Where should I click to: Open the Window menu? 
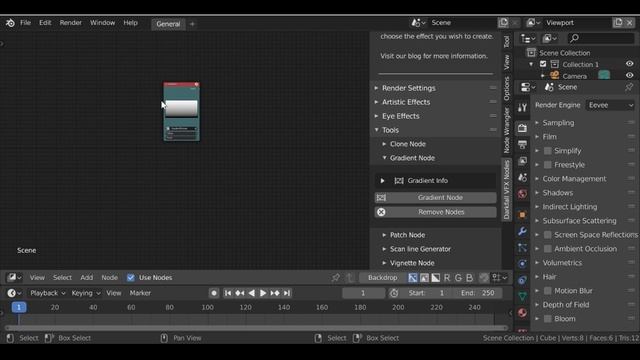(102, 23)
